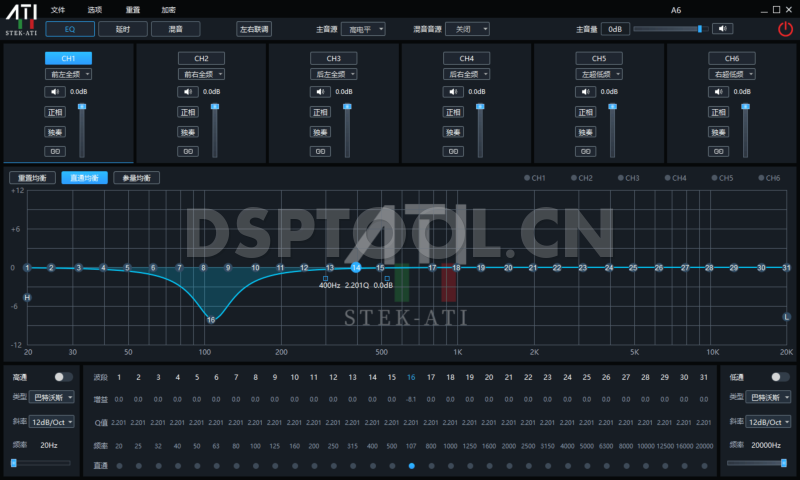Open the 加密 menu
800x480 pixels.
[x=168, y=10]
